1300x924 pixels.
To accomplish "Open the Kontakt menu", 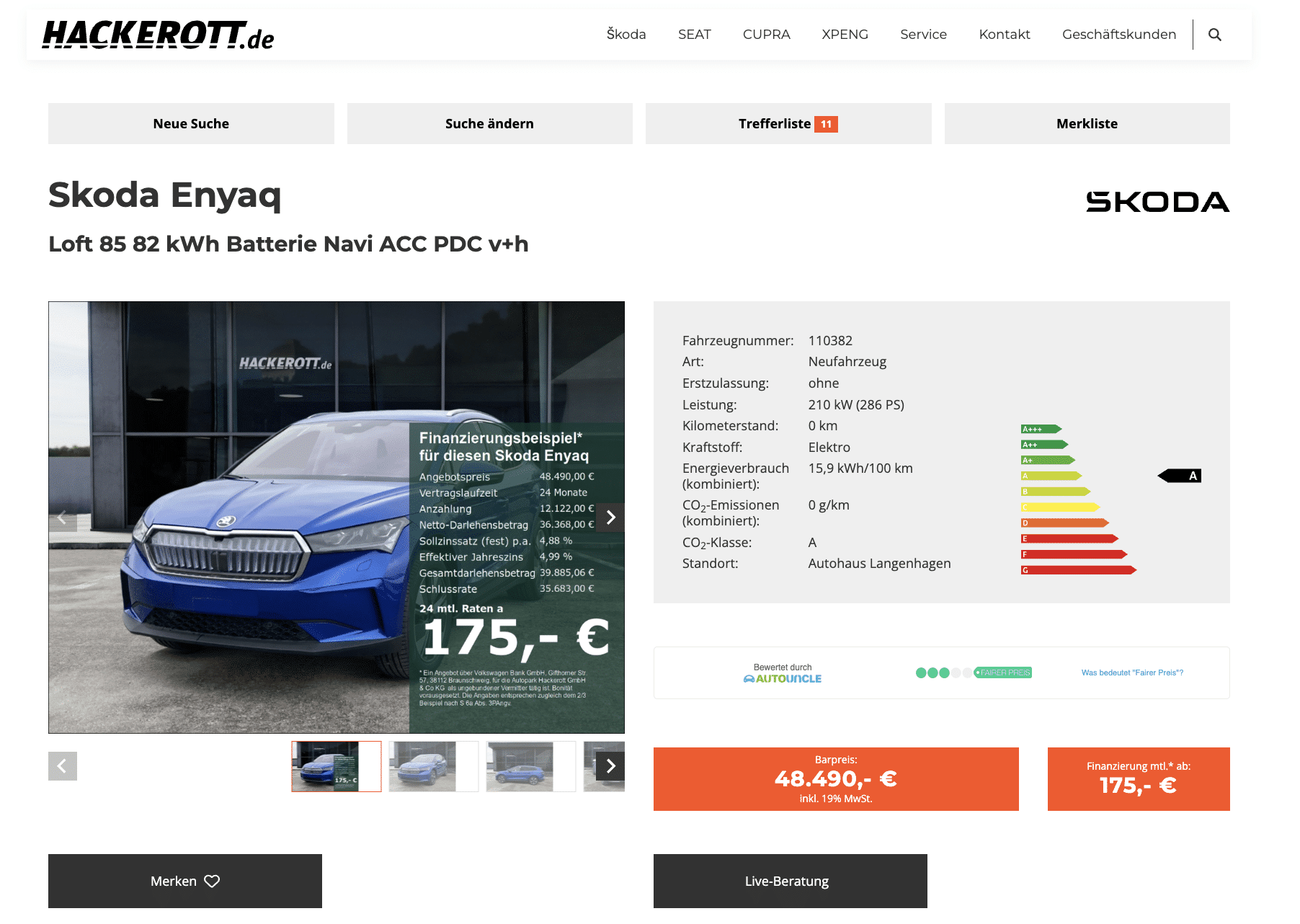I will point(1005,35).
